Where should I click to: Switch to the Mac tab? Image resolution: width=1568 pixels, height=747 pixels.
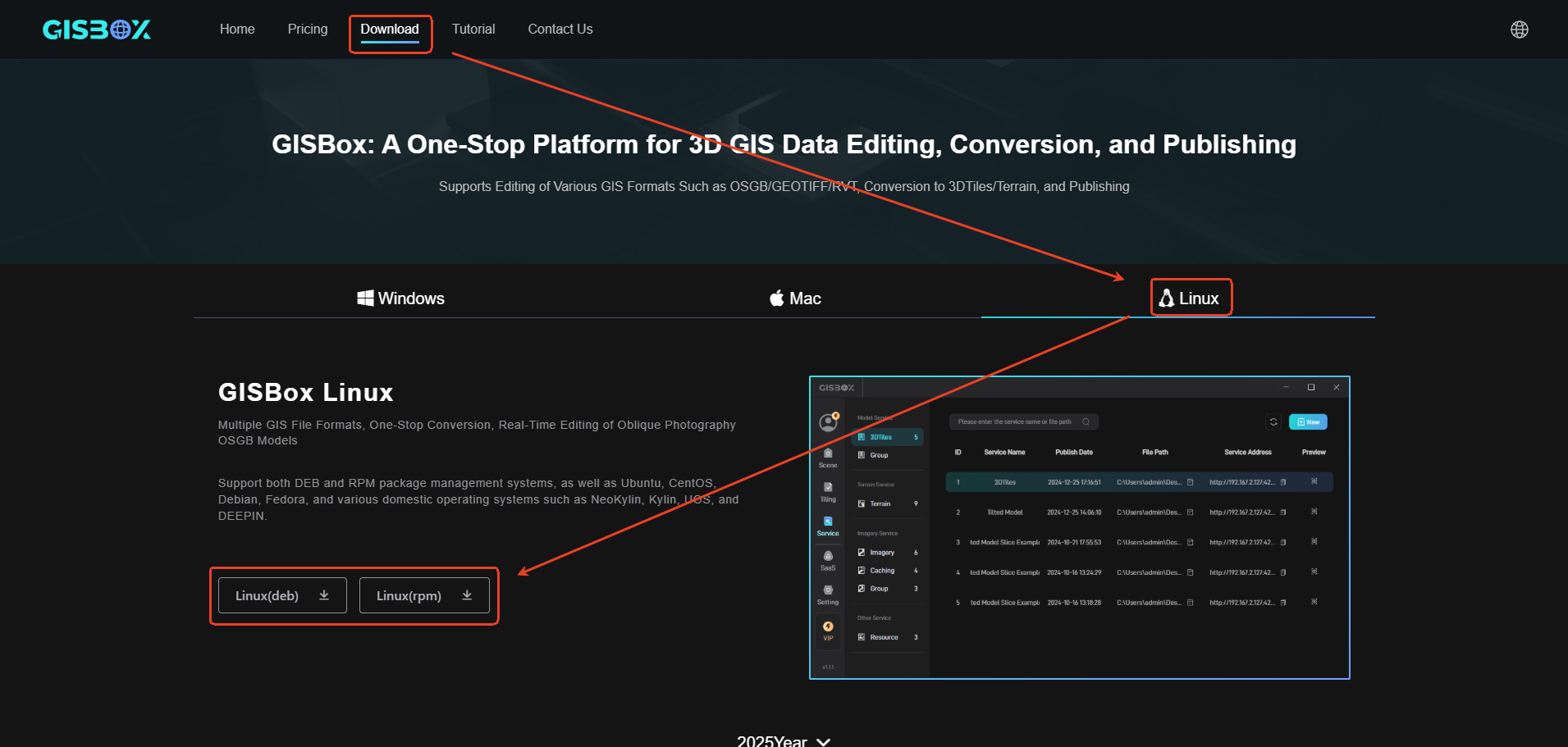click(794, 298)
